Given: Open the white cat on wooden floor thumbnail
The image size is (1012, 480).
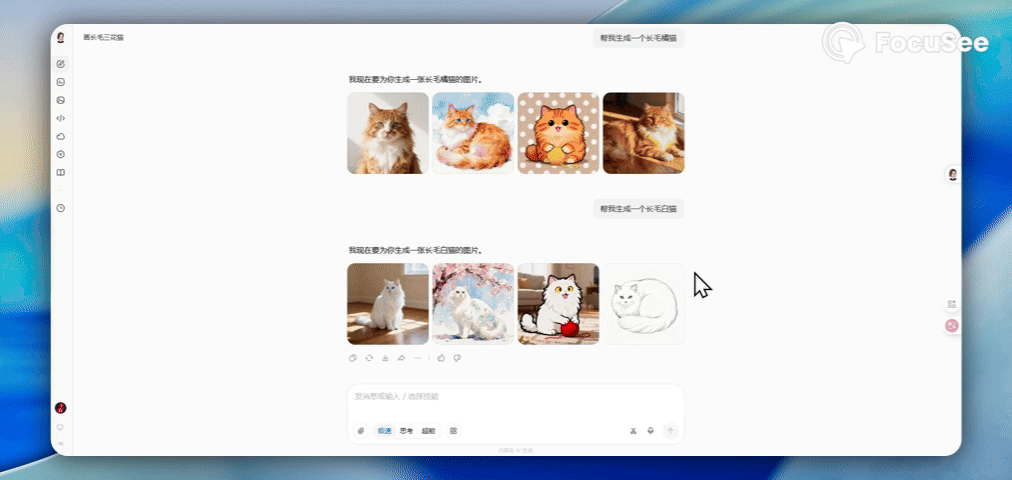Looking at the screenshot, I should click(x=388, y=304).
